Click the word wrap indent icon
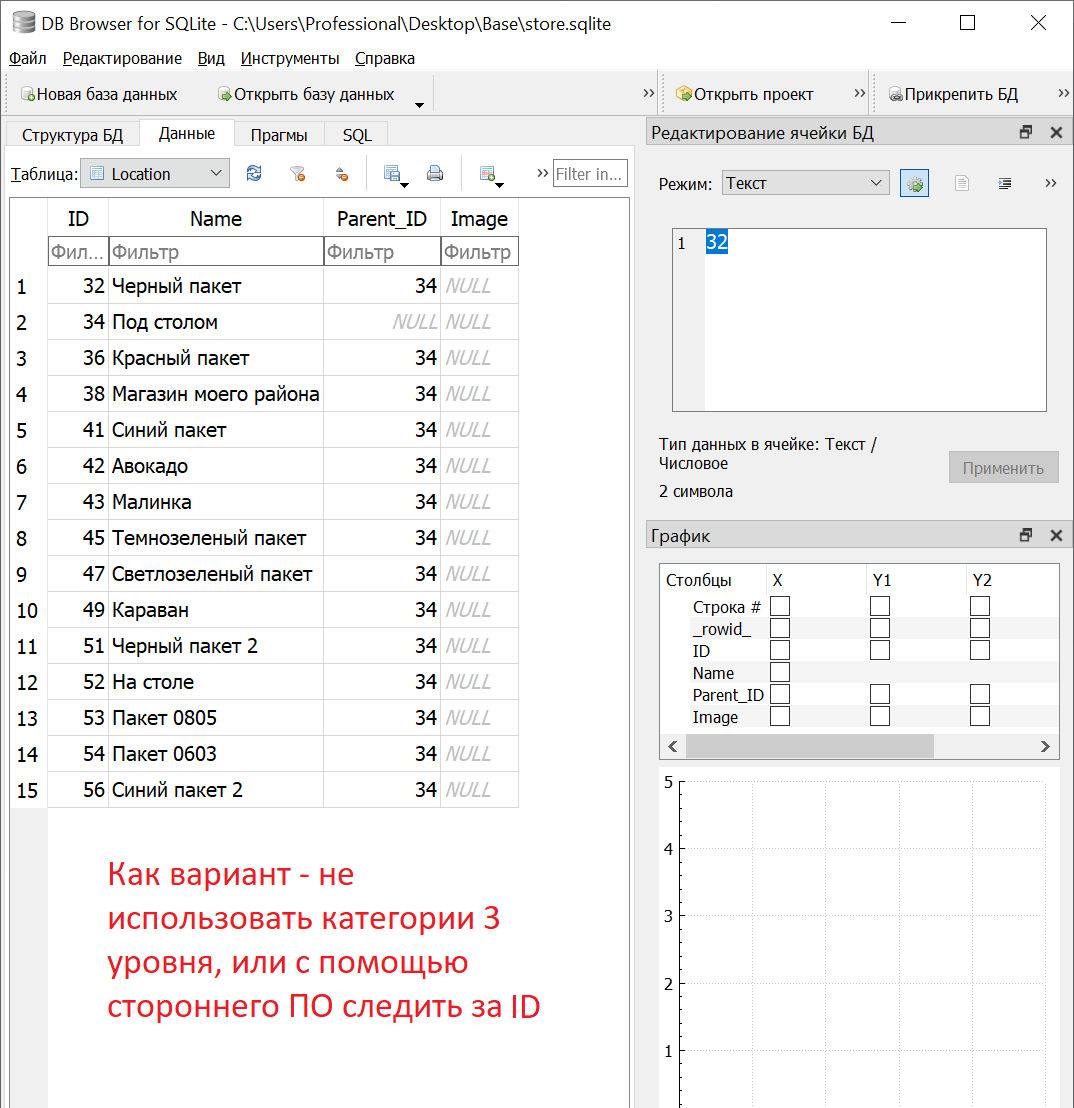1074x1108 pixels. [x=1004, y=183]
